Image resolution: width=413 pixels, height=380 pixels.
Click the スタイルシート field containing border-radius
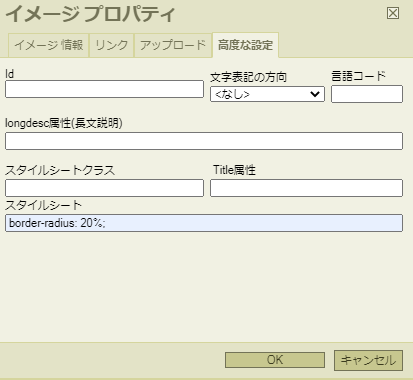click(x=204, y=223)
